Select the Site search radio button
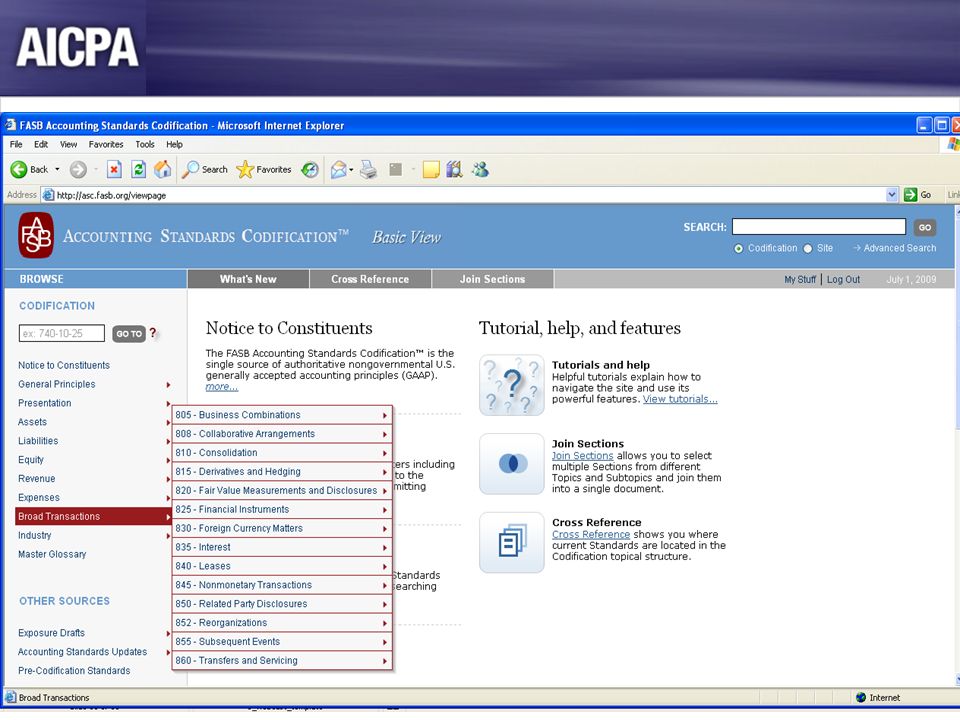This screenshot has width=960, height=720. pos(808,249)
